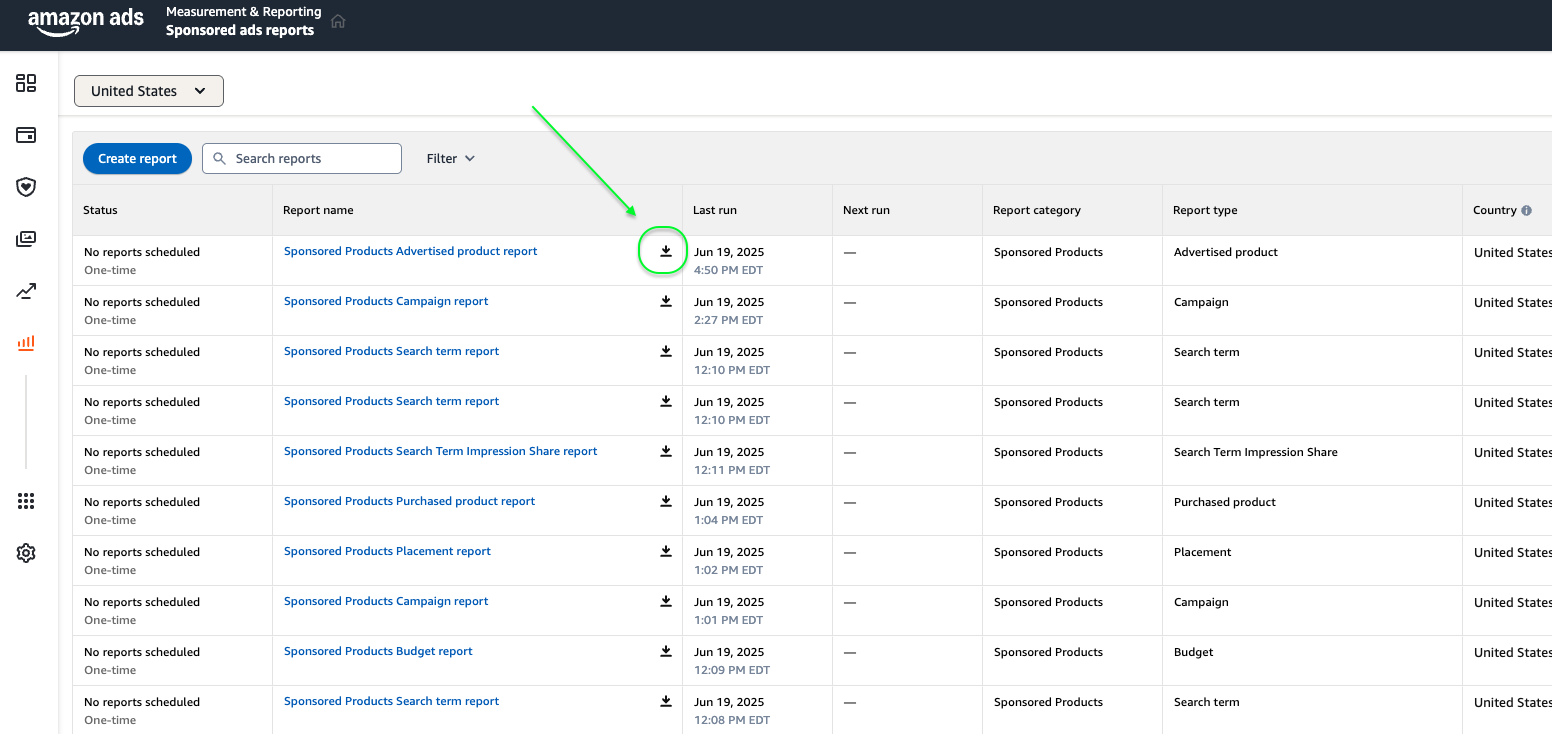Click the Create report button
Viewport: 1552px width, 734px height.
pos(137,158)
